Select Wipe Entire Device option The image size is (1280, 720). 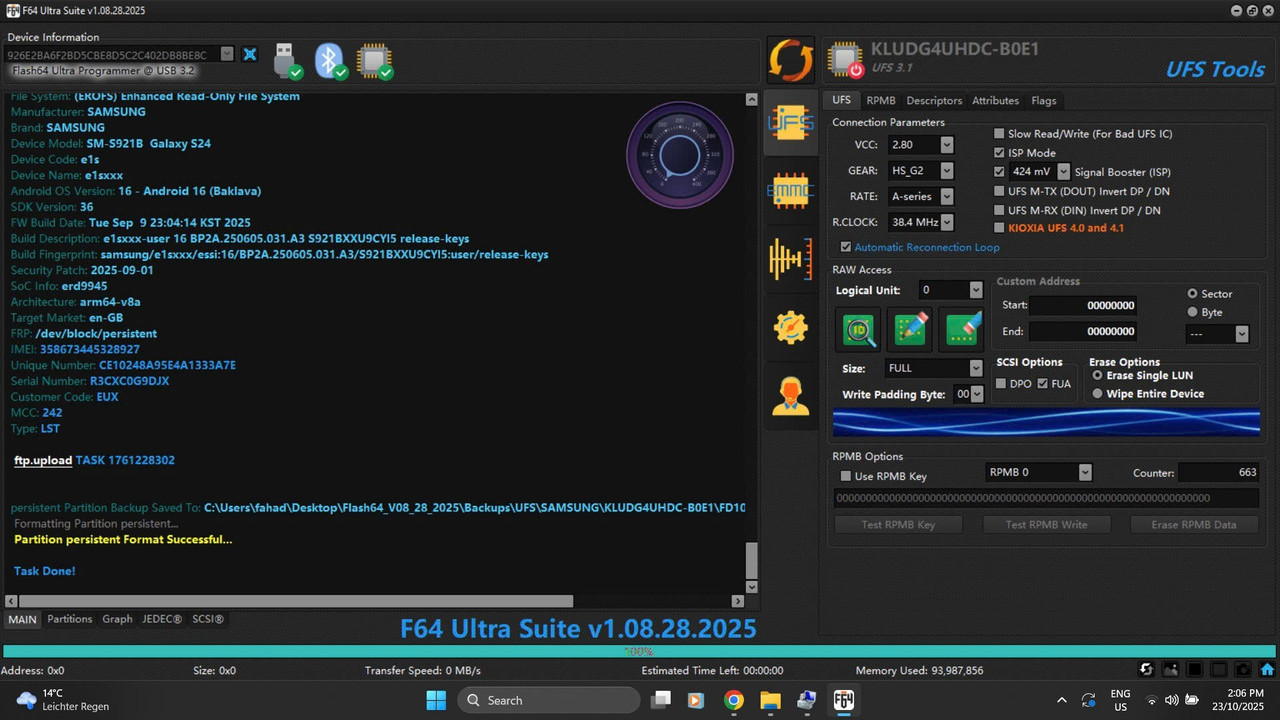pyautogui.click(x=1098, y=394)
